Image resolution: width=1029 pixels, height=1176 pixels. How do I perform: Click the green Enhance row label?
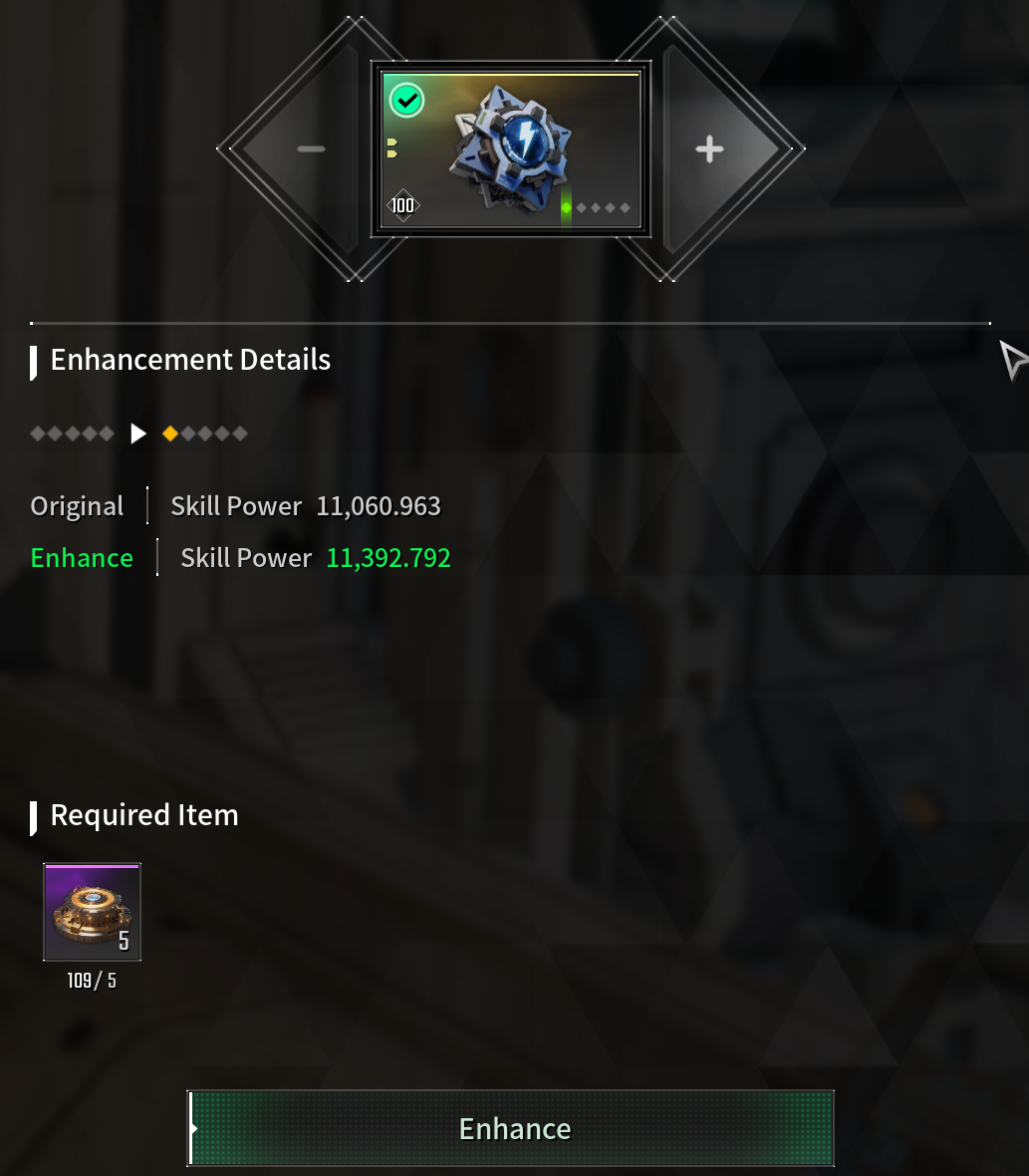tap(82, 558)
